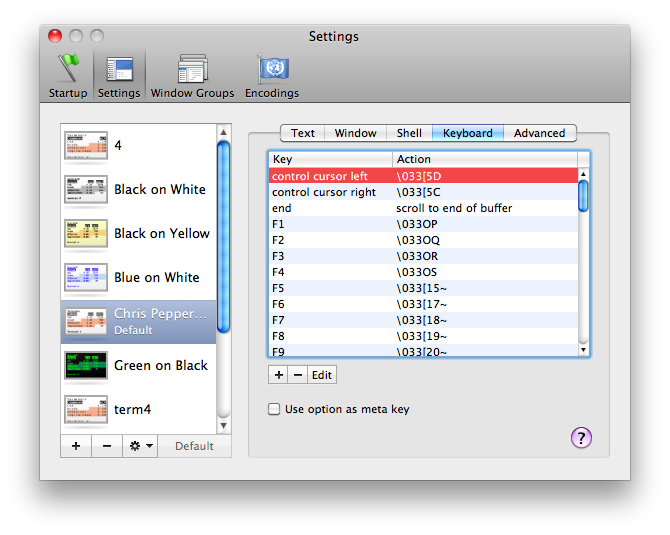Screen dimensions: 670x535
Task: Click Edit for the selected key
Action: click(322, 375)
